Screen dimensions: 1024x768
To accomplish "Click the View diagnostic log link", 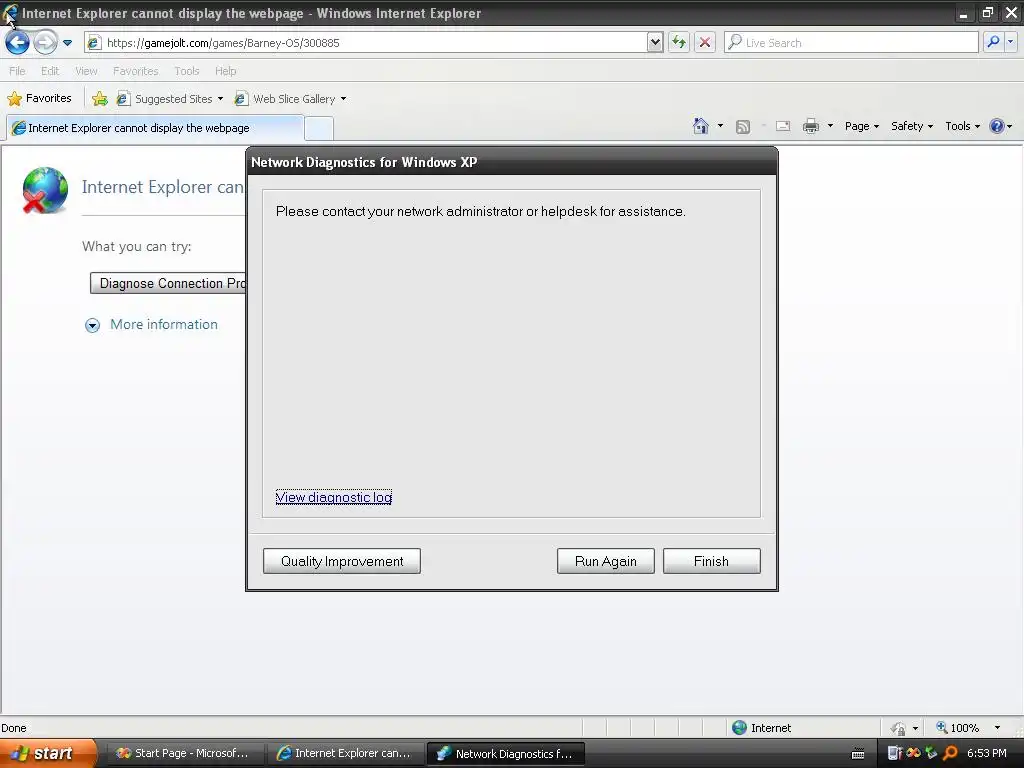I will click(x=334, y=498).
